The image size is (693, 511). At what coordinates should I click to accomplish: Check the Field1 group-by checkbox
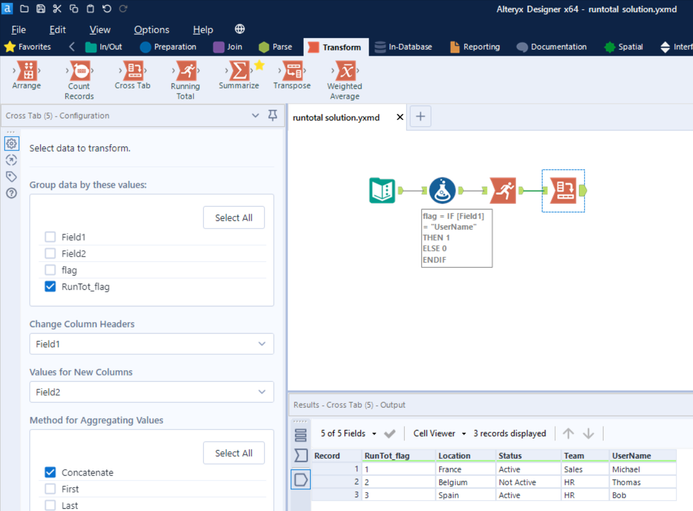coord(50,237)
